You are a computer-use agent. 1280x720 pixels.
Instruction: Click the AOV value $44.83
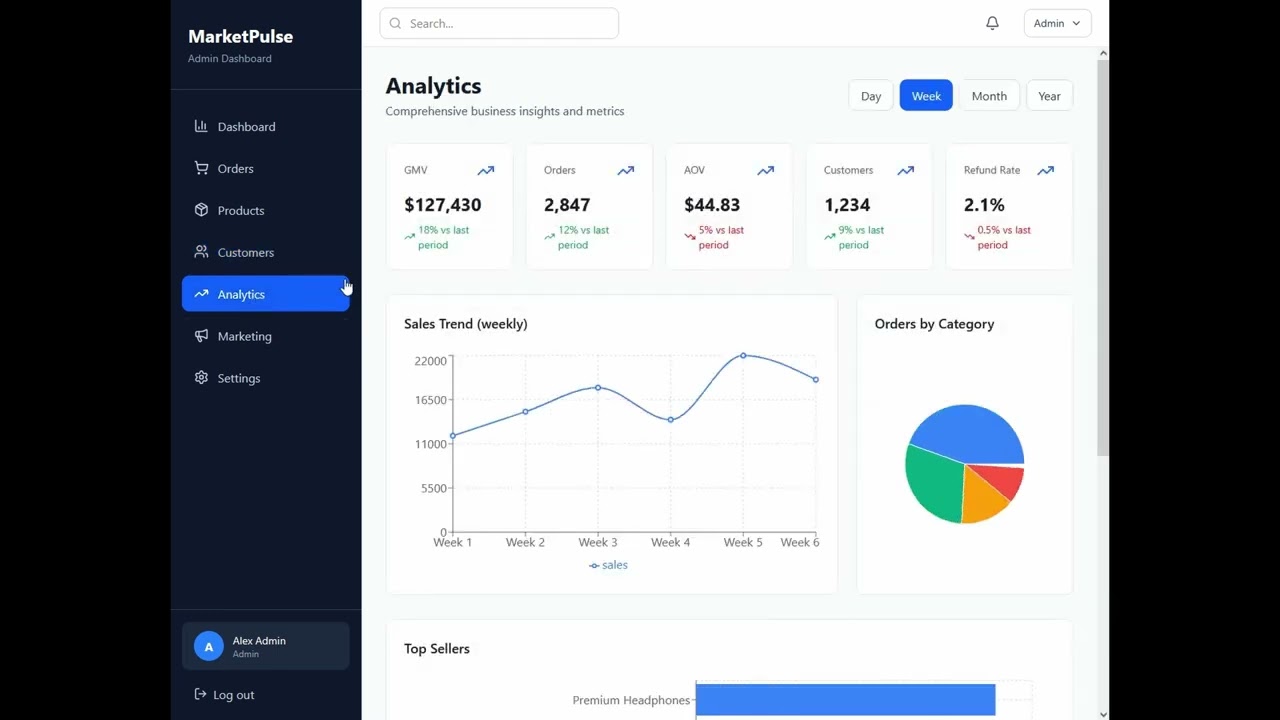[x=712, y=205]
